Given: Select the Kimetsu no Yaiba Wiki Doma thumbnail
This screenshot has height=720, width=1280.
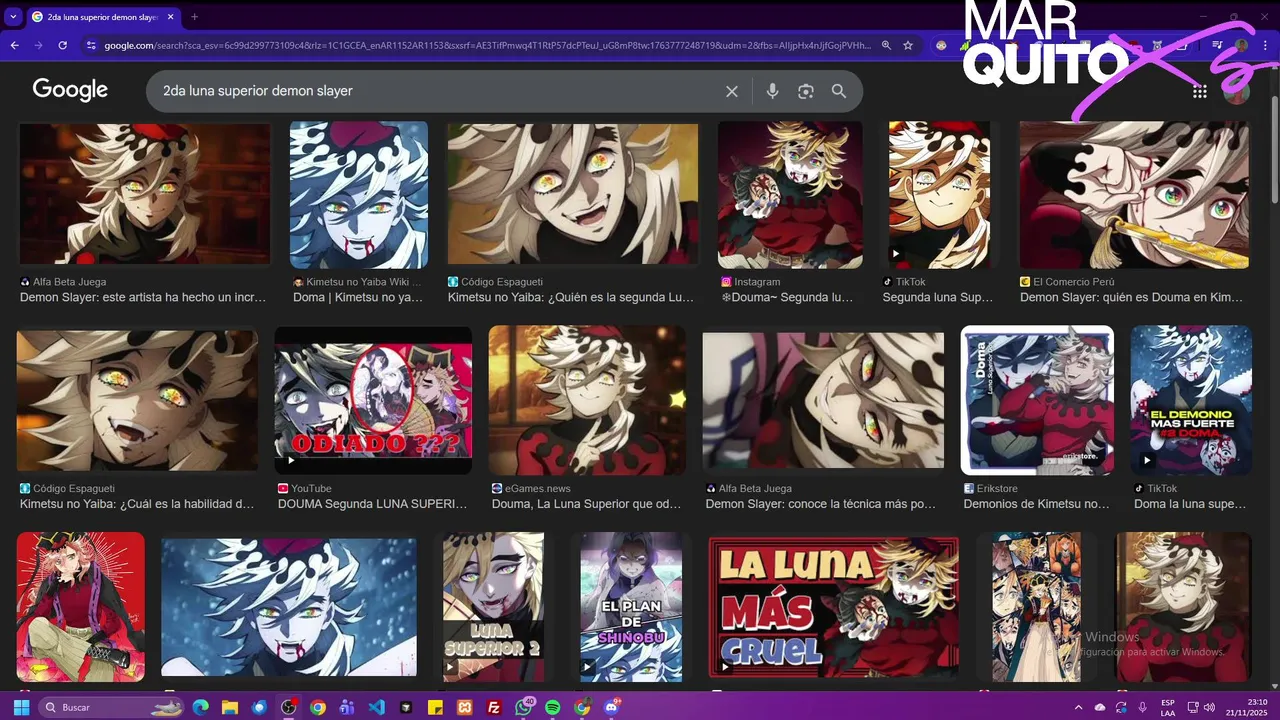Looking at the screenshot, I should tap(359, 196).
